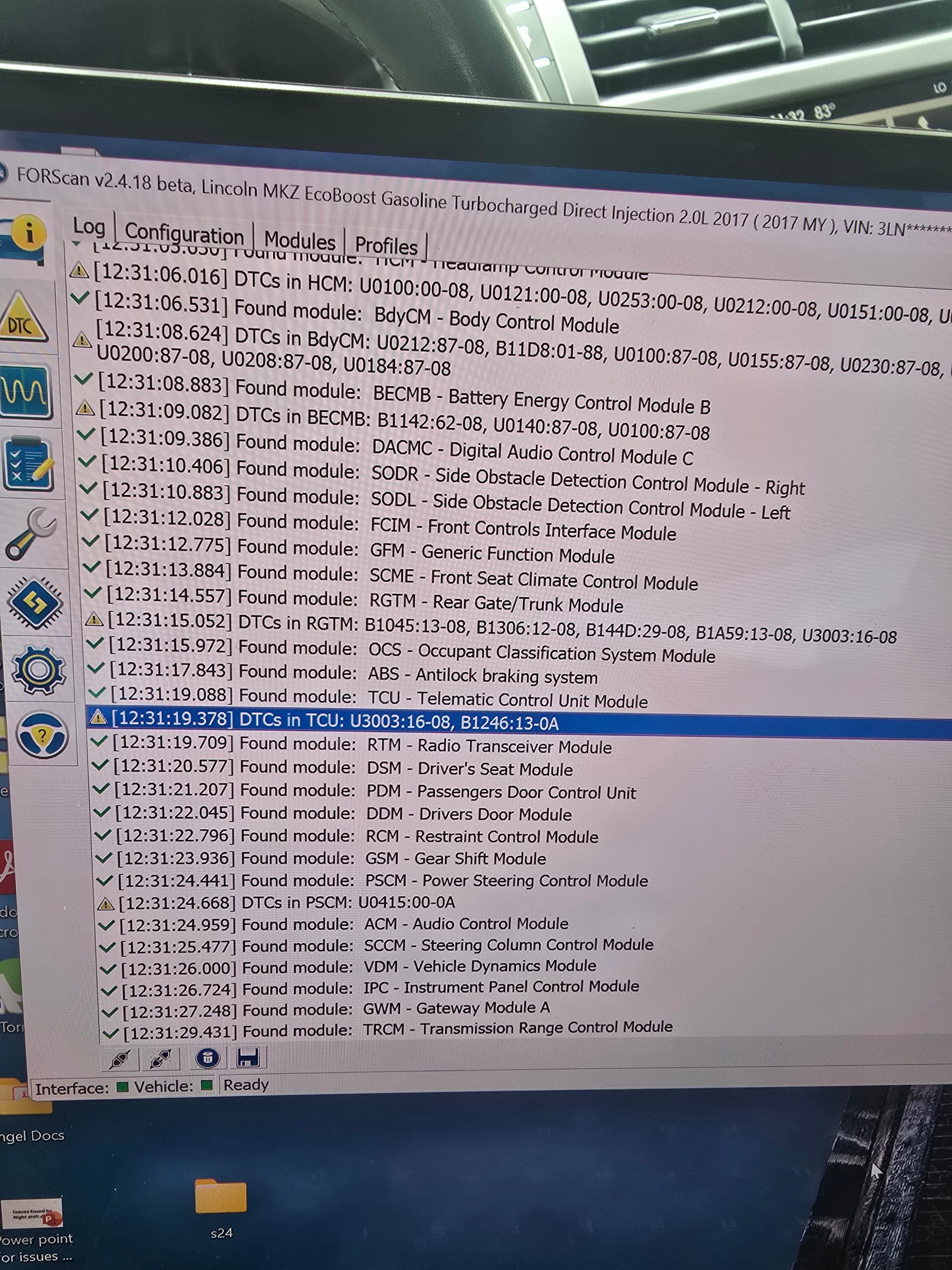Viewport: 952px width, 1270px height.
Task: Select the GWM Gateway Module A row
Action: pos(327,1010)
